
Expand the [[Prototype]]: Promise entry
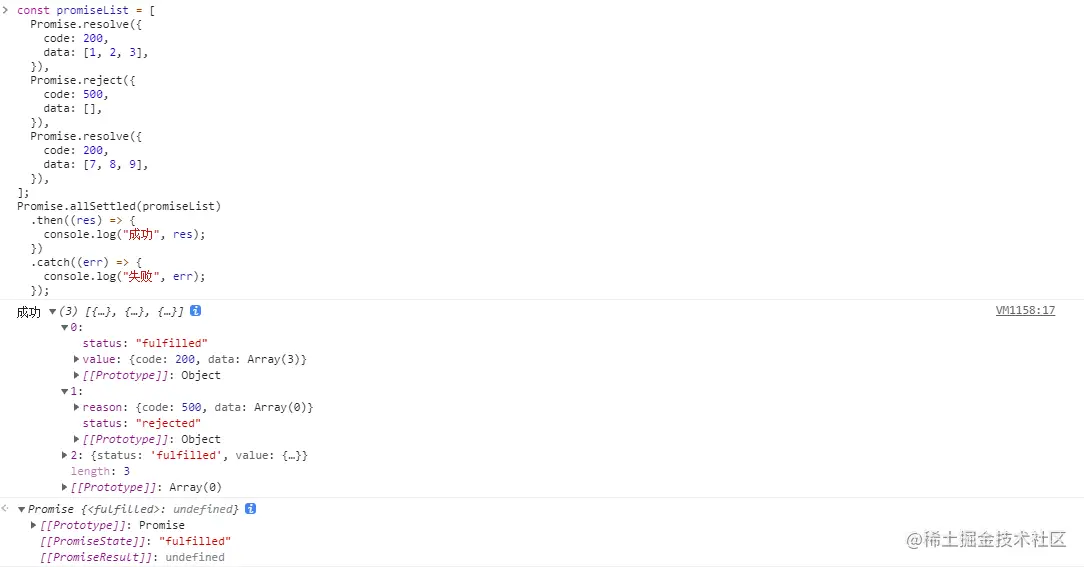(34, 525)
